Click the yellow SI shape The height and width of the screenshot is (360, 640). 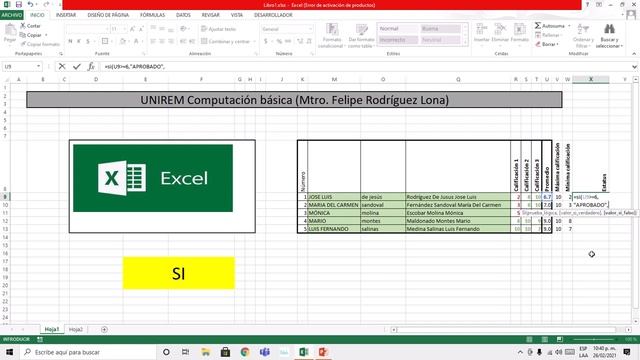179,273
